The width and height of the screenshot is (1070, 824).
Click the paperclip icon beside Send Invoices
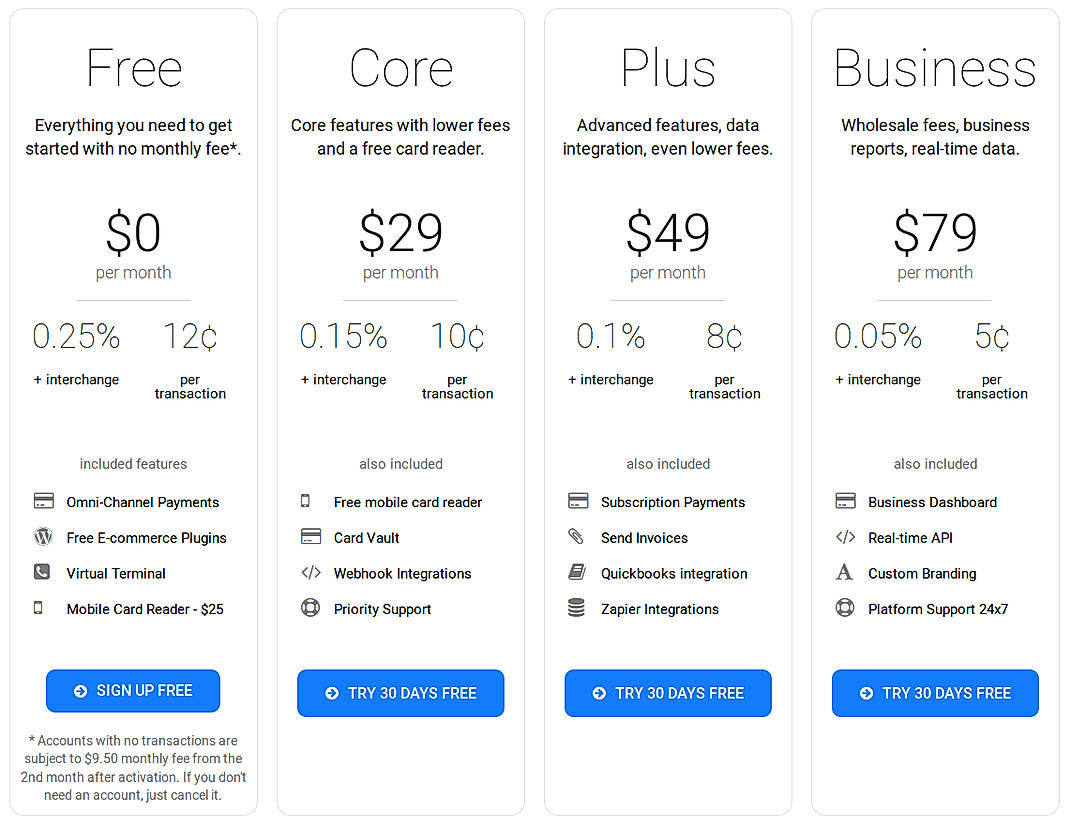pos(577,537)
